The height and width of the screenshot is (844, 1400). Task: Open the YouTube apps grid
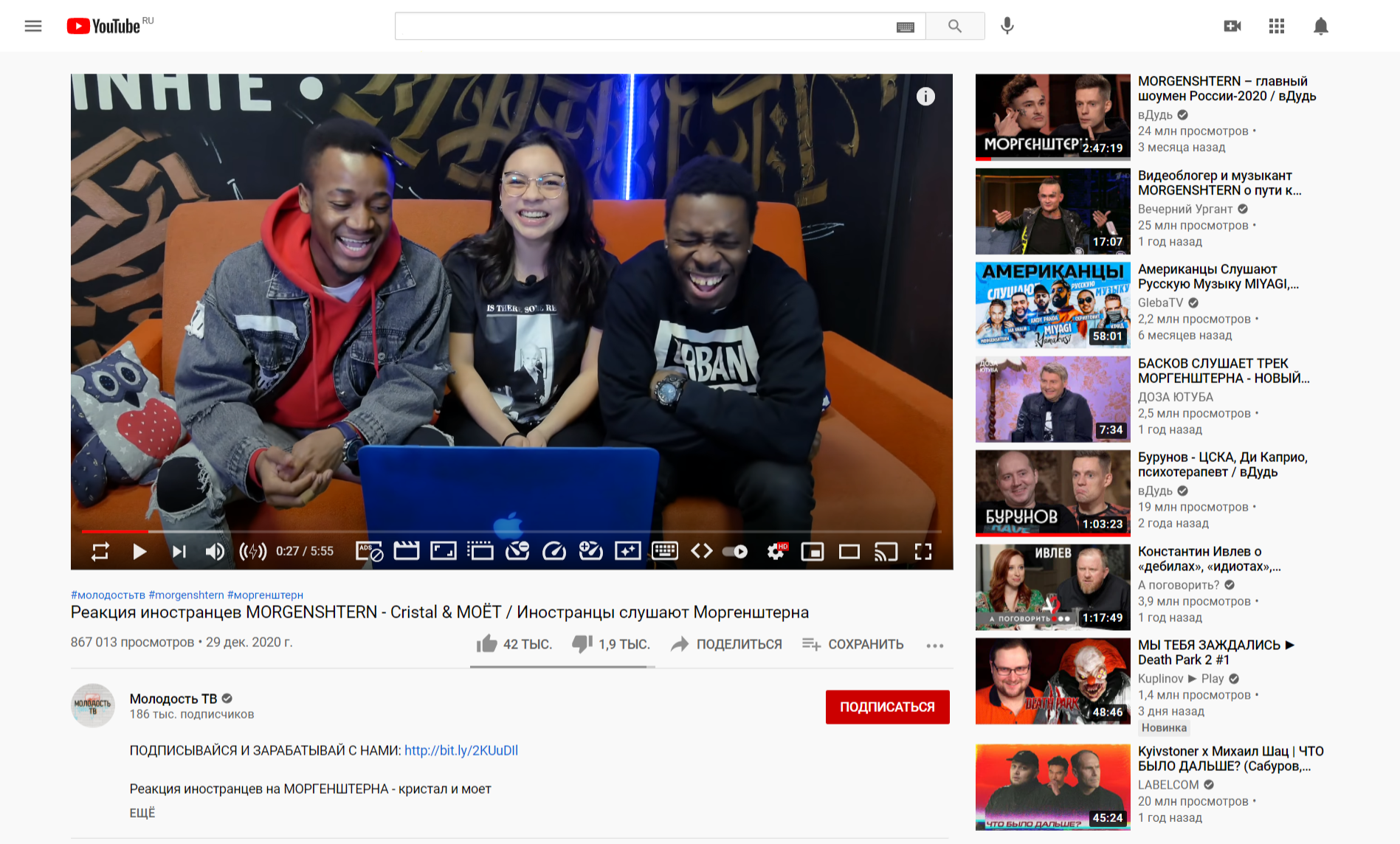(x=1277, y=26)
